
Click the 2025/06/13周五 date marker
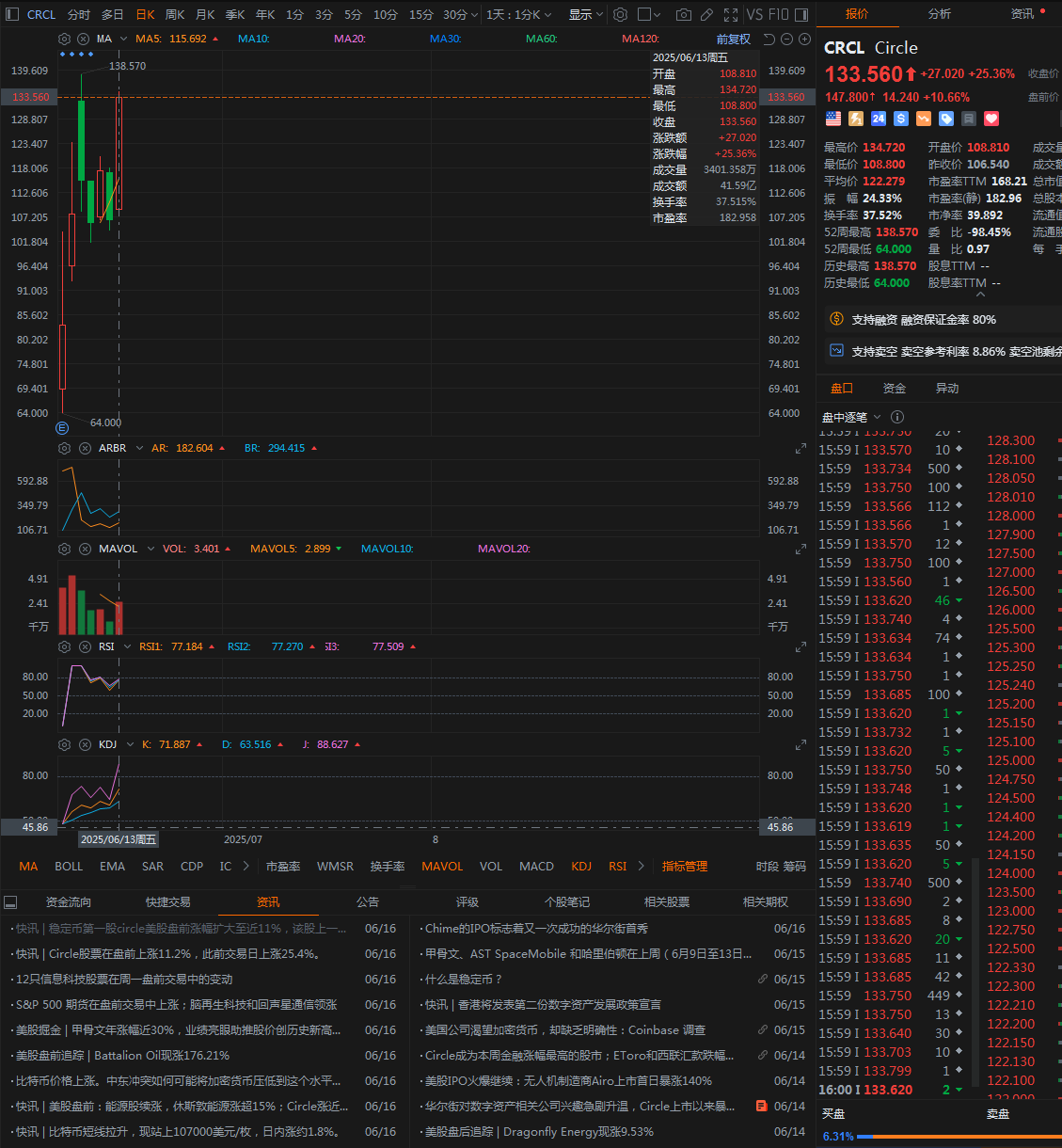click(x=118, y=839)
